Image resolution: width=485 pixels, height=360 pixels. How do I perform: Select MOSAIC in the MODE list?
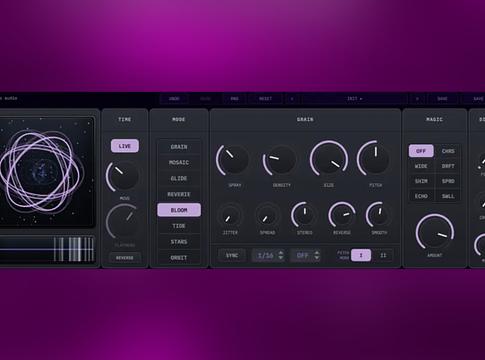click(x=179, y=162)
